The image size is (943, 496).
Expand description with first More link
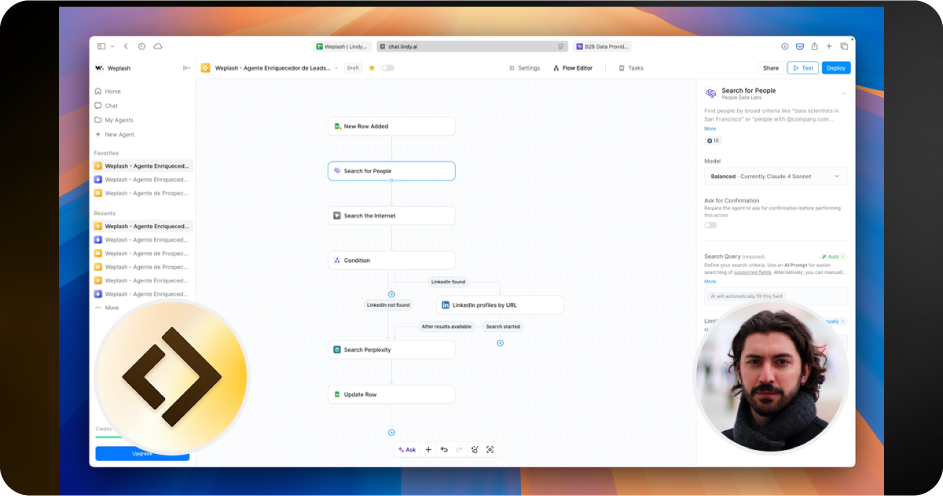[x=710, y=129]
